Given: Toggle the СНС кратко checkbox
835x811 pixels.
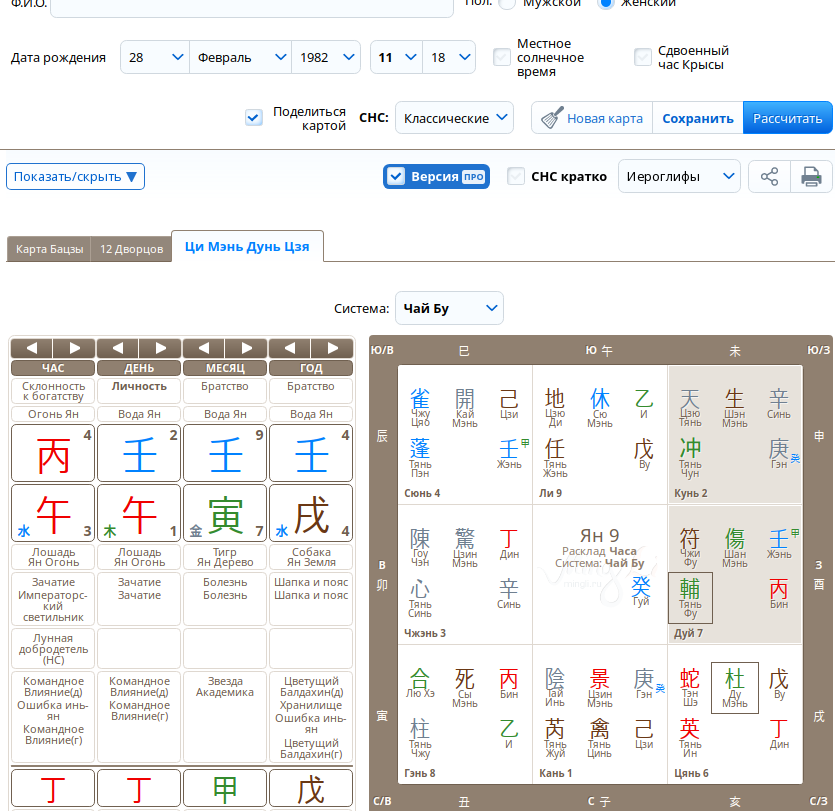Looking at the screenshot, I should tap(515, 176).
